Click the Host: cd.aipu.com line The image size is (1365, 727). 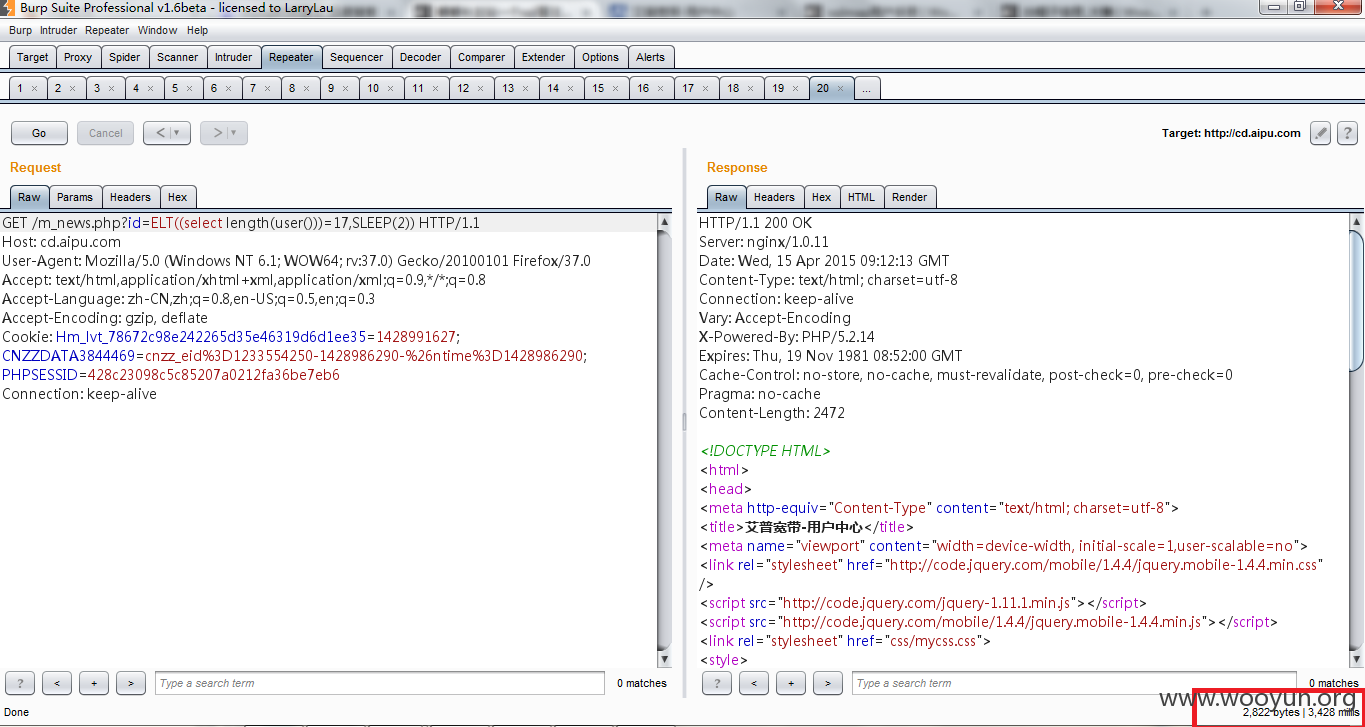click(62, 242)
